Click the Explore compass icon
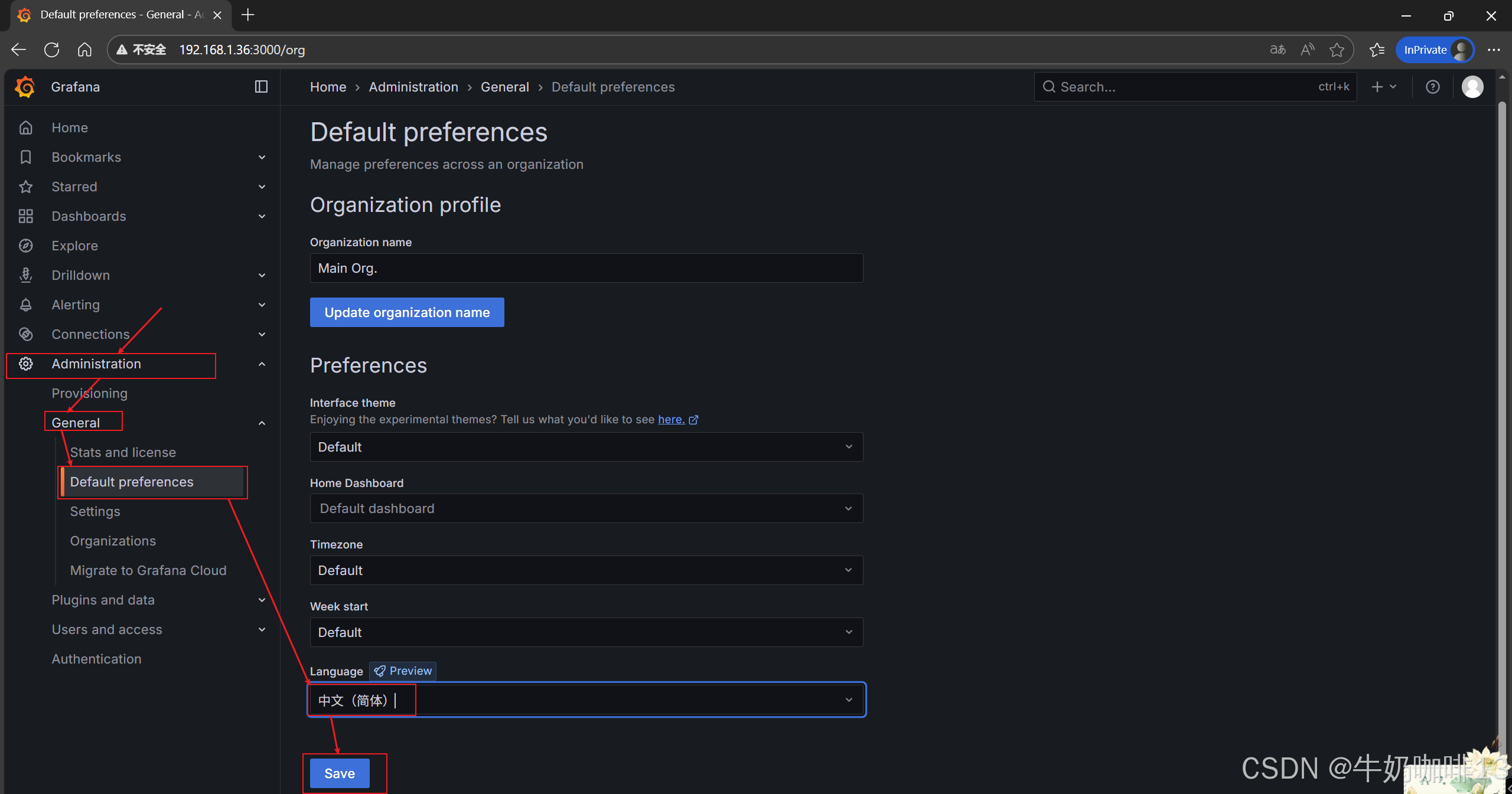The image size is (1512, 794). 25,246
